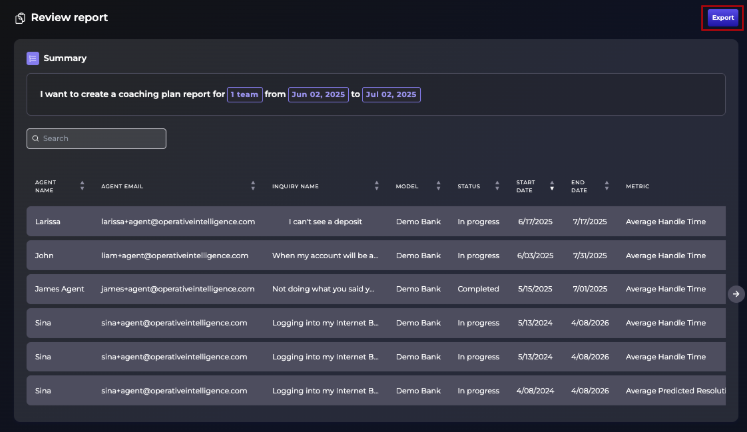Sort table by Start Date column arrows
Image resolution: width=747 pixels, height=432 pixels.
[552, 186]
